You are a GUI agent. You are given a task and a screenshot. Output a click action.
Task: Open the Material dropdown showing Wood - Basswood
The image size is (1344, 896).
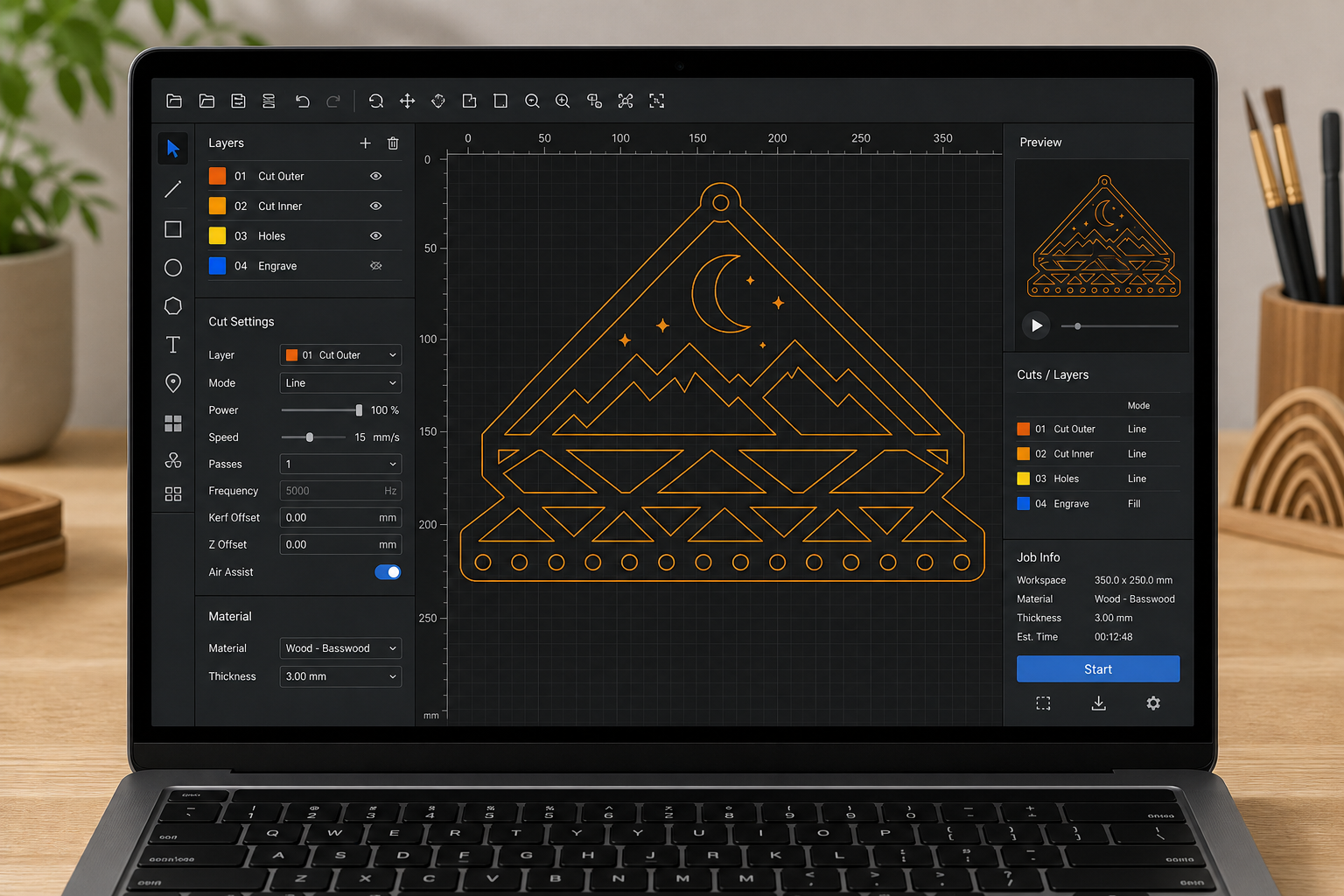click(340, 648)
